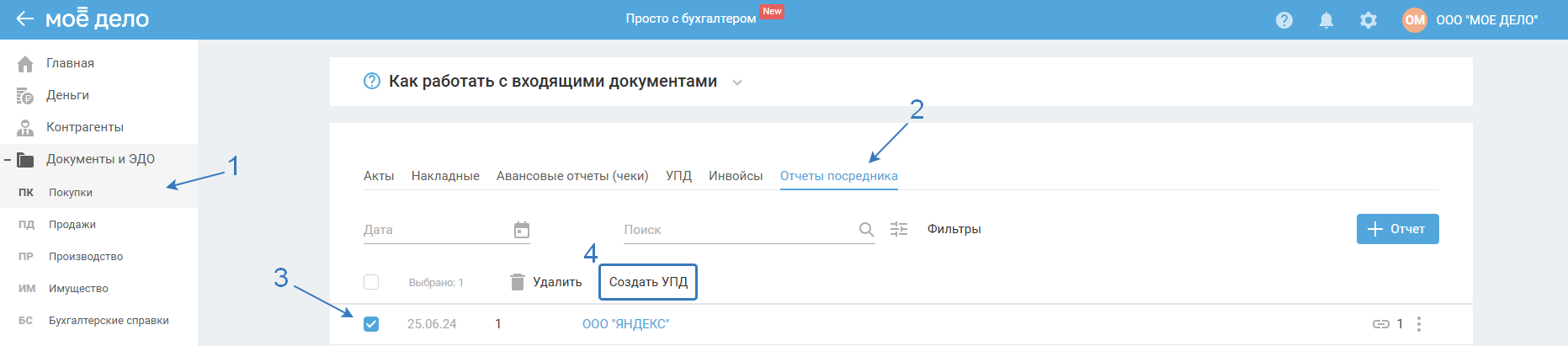Select Имущество in the sidebar
1568x346 pixels.
[x=78, y=289]
